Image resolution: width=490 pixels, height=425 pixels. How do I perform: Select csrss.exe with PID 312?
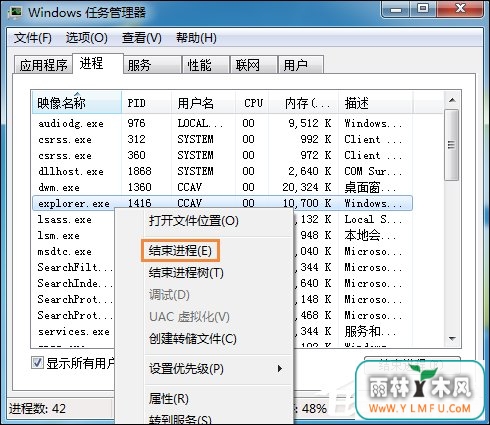(x=222, y=139)
